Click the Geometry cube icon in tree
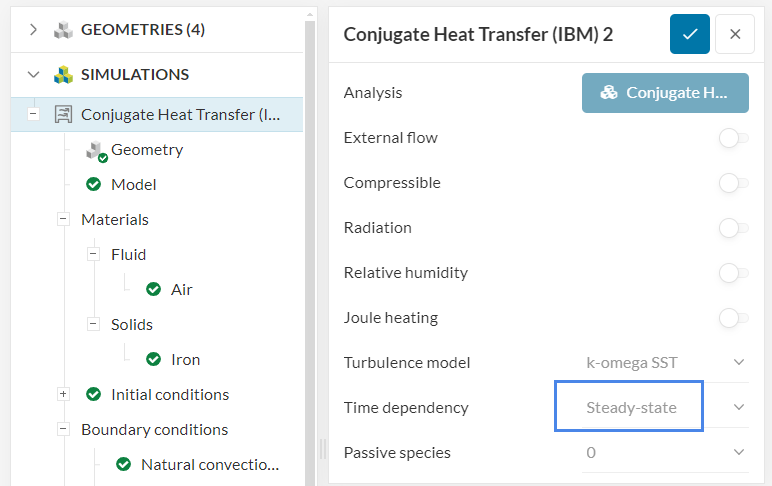Viewport: 772px width, 486px height. 95,150
